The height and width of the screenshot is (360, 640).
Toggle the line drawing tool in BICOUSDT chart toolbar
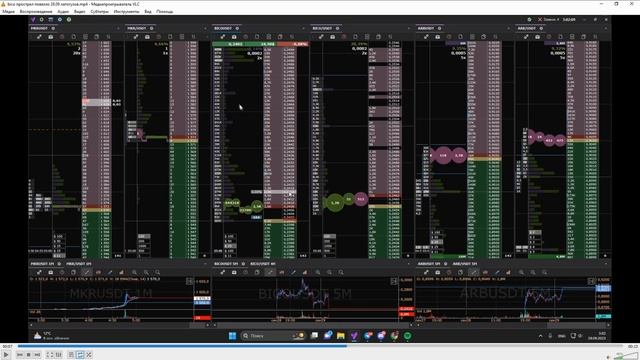coord(270,272)
